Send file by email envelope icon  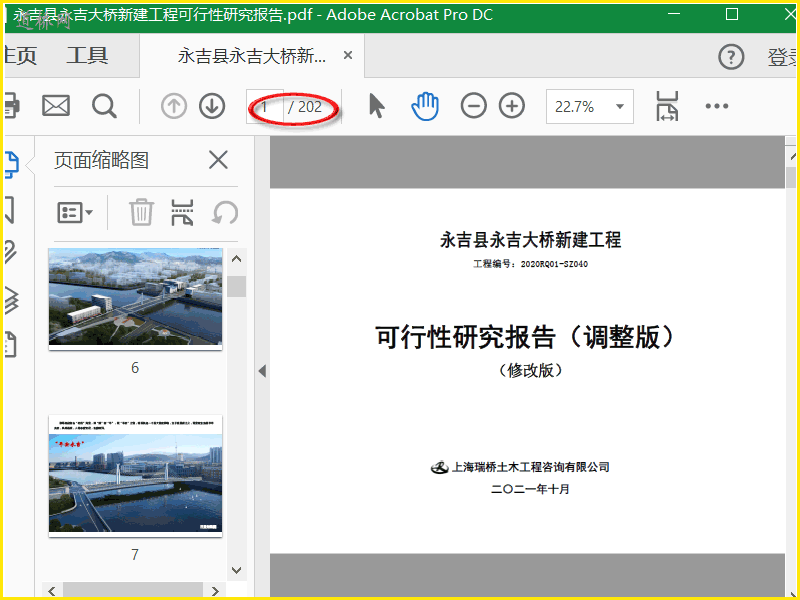tap(56, 106)
